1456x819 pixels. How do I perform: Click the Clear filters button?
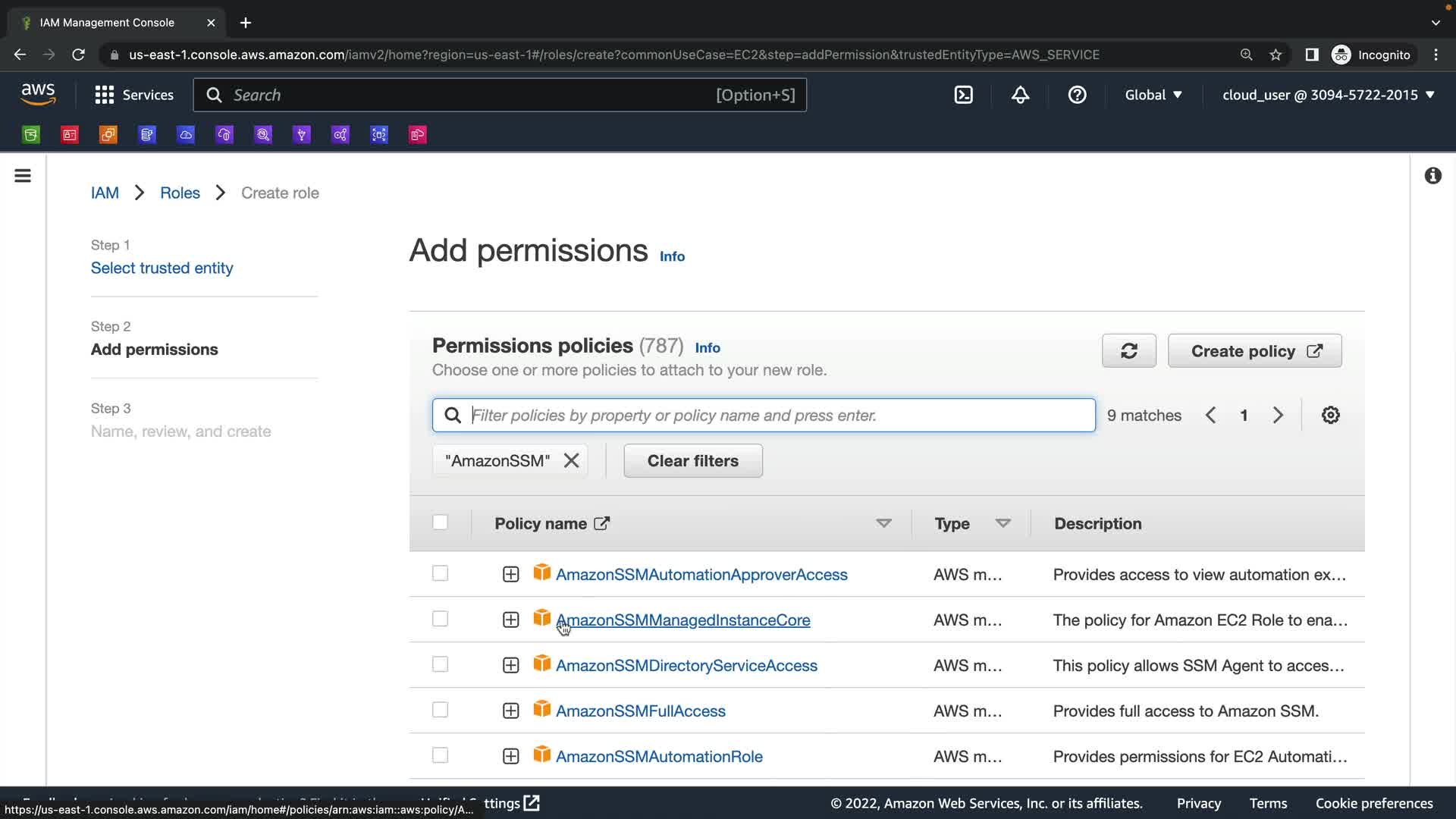click(692, 461)
